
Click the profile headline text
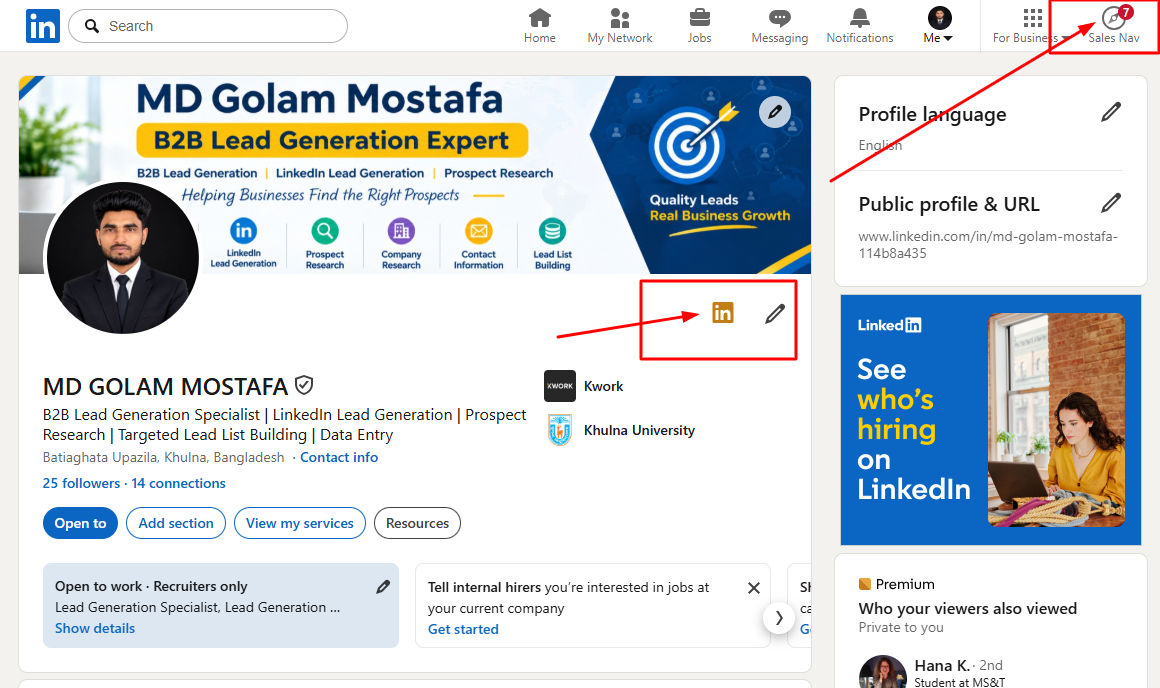point(285,425)
